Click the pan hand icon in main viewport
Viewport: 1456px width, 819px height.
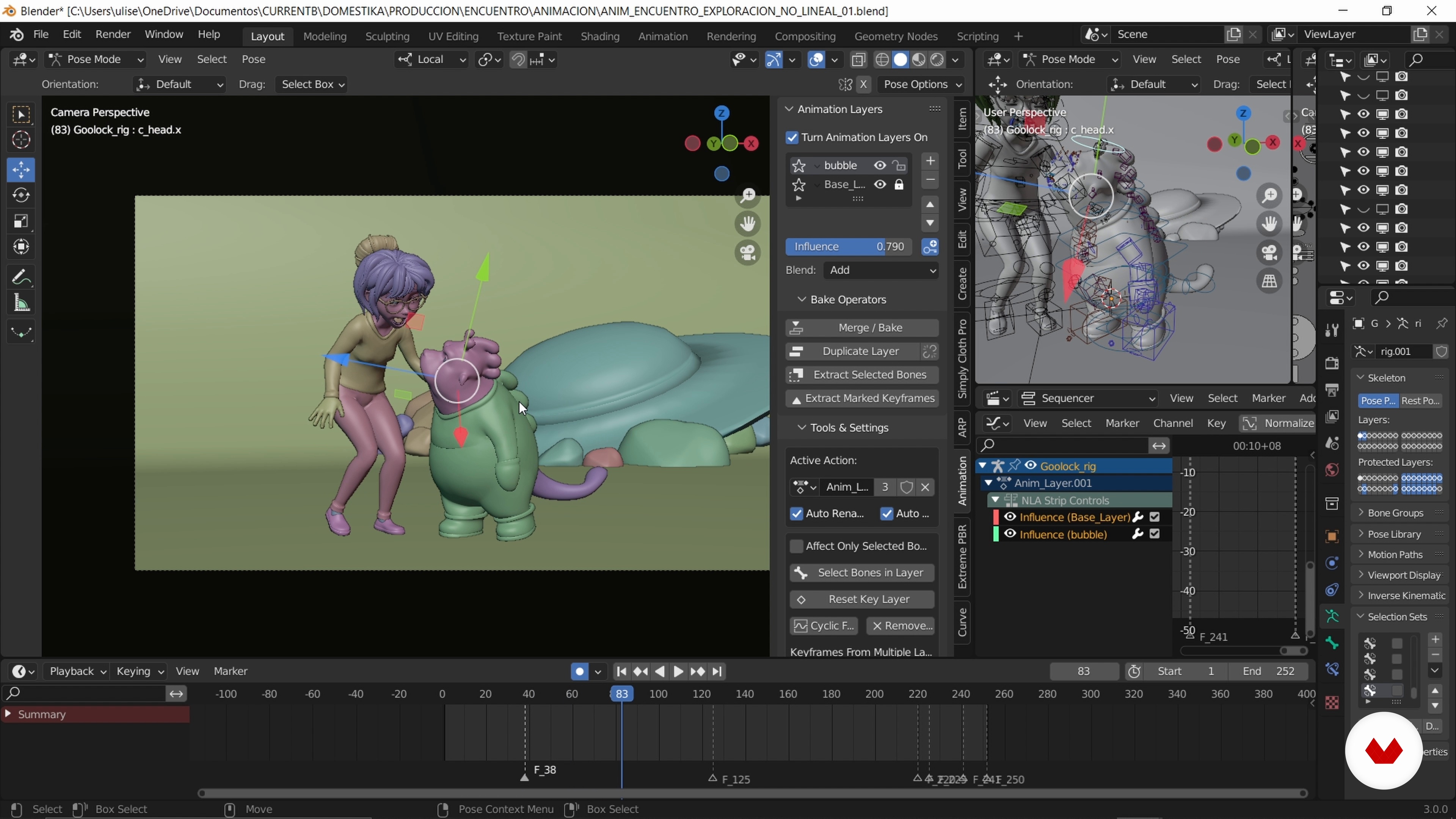[748, 224]
